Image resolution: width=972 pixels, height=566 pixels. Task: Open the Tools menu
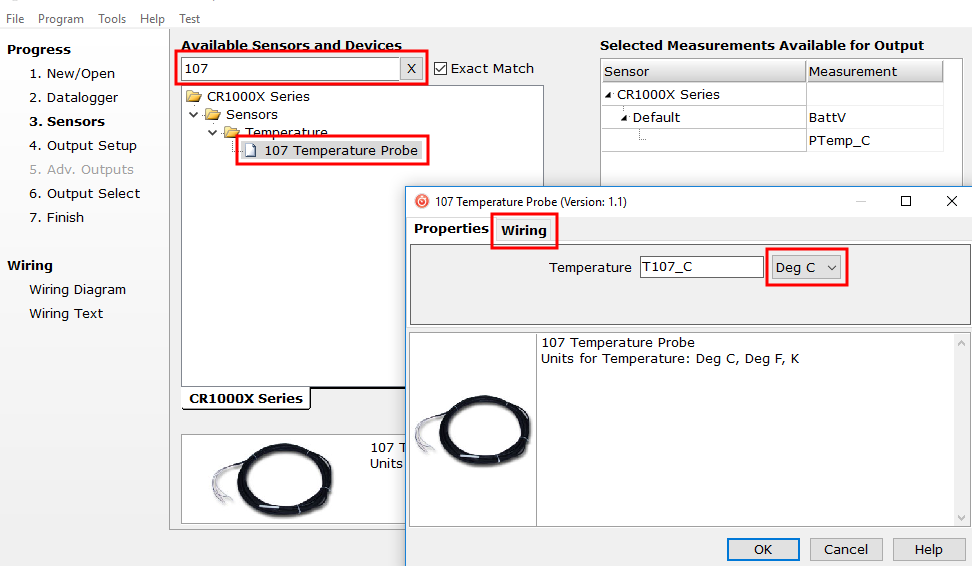pos(112,19)
